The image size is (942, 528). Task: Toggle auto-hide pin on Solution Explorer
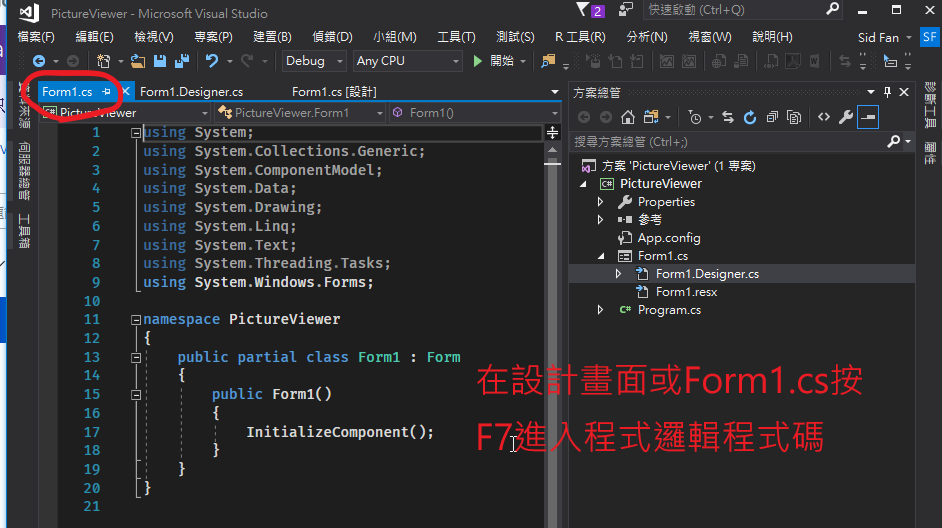pos(887,92)
